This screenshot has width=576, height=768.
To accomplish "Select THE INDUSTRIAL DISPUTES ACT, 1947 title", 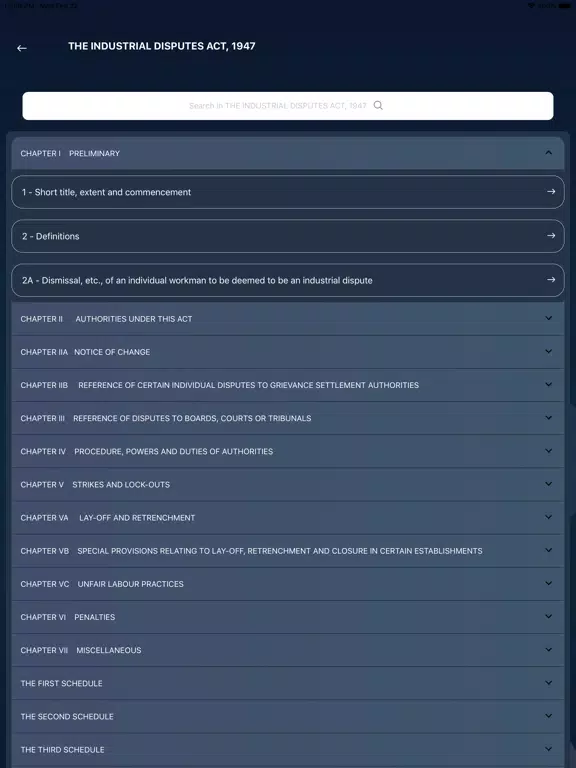I will click(162, 46).
